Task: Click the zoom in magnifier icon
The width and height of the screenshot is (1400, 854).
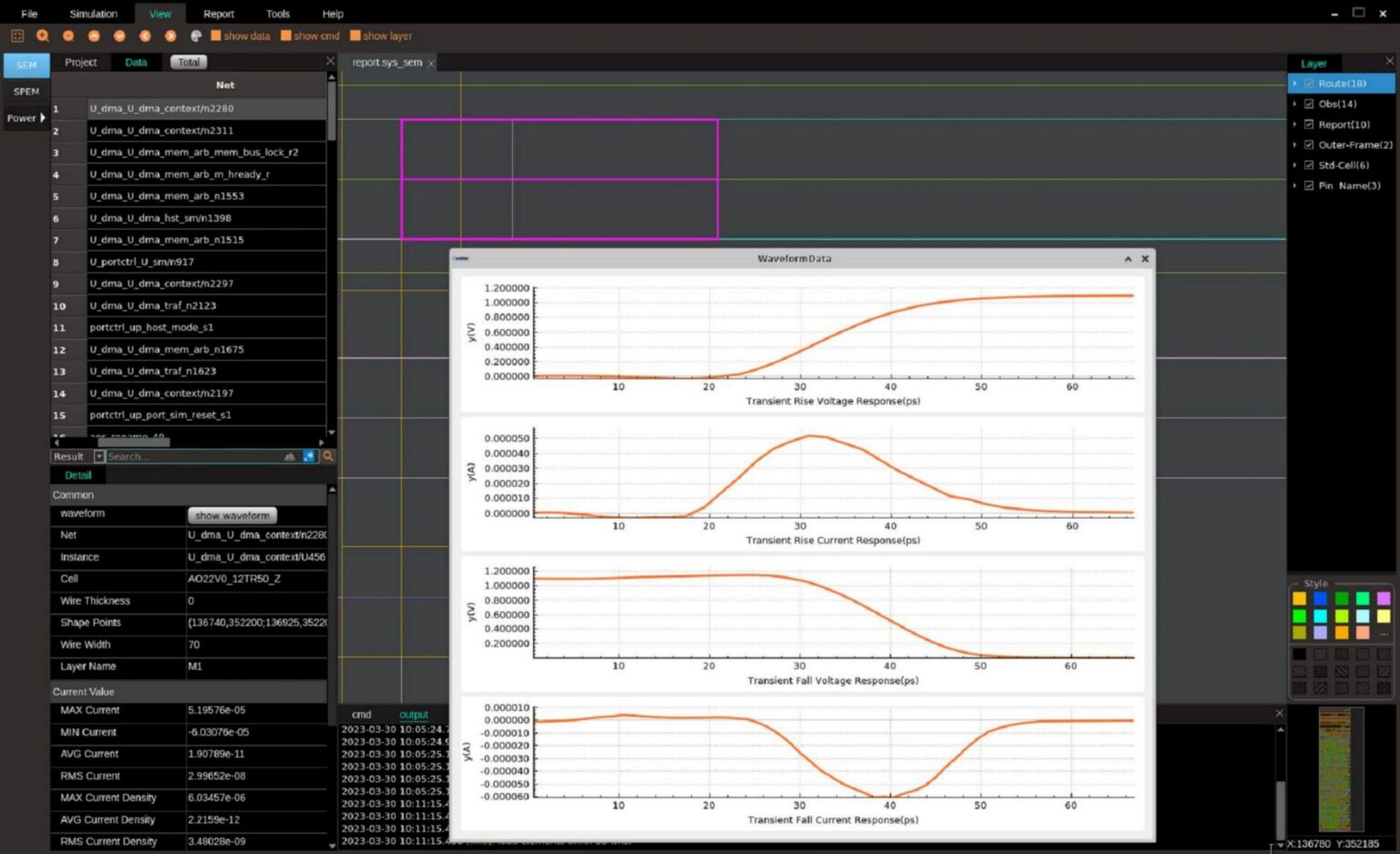Action: (42, 36)
